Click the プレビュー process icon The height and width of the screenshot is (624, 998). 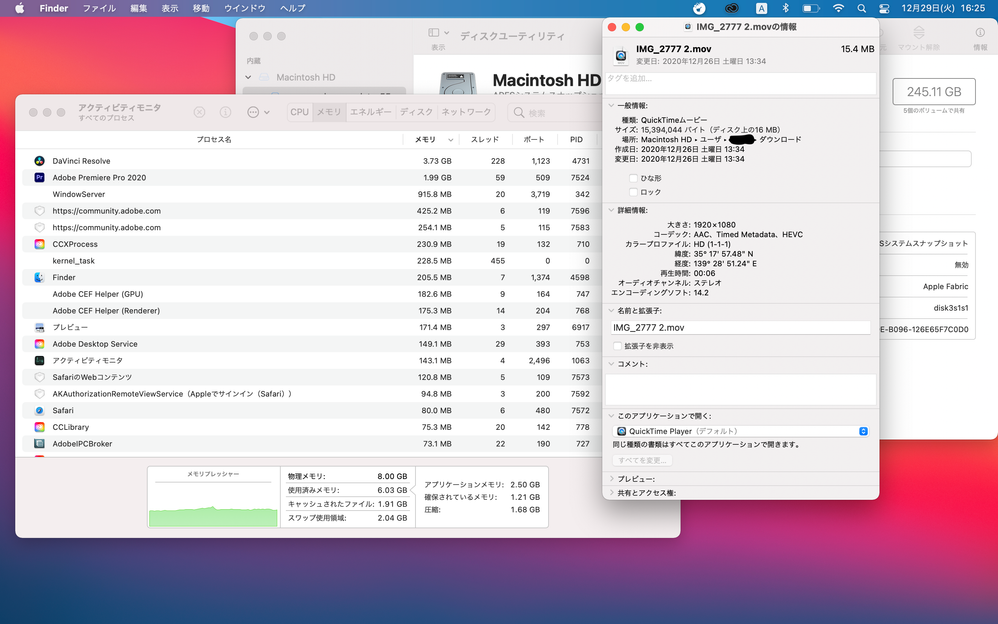(39, 327)
